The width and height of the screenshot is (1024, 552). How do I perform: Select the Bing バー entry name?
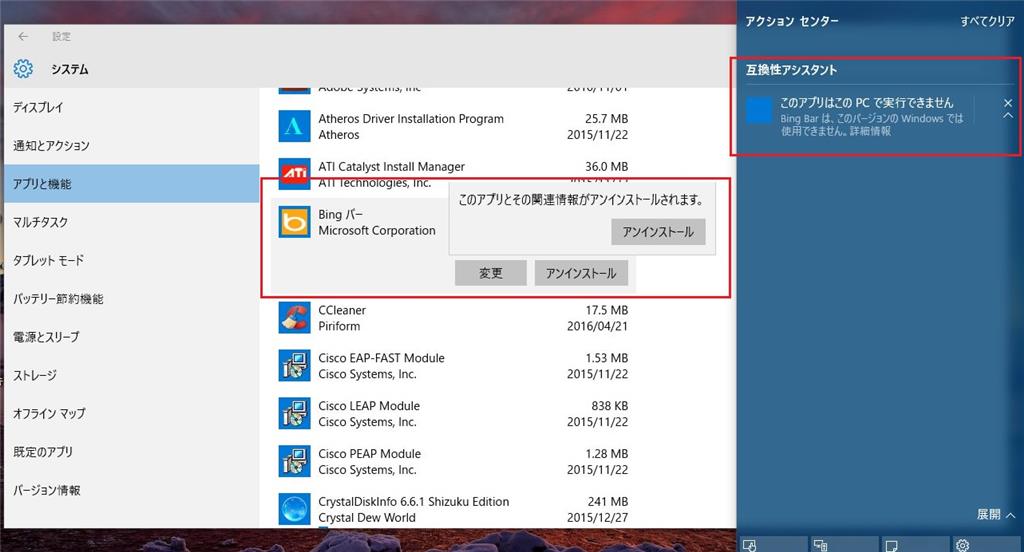(340, 214)
